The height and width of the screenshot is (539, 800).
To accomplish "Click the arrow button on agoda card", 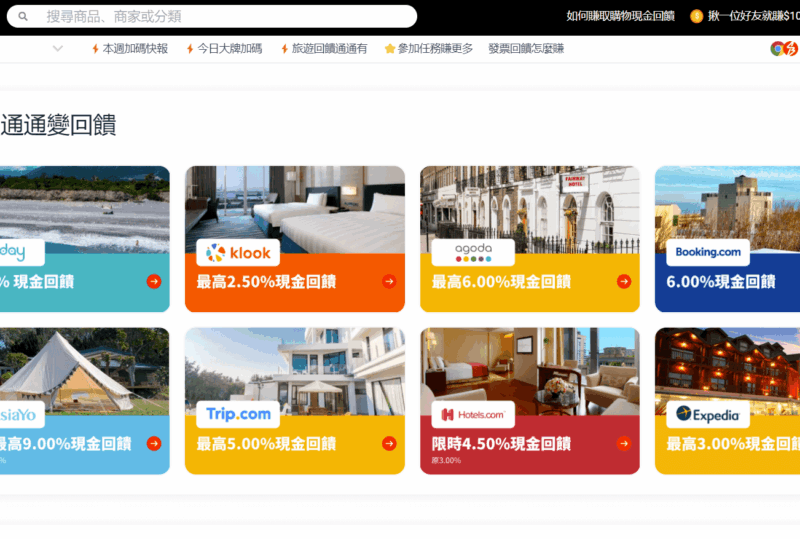I will coord(623,281).
